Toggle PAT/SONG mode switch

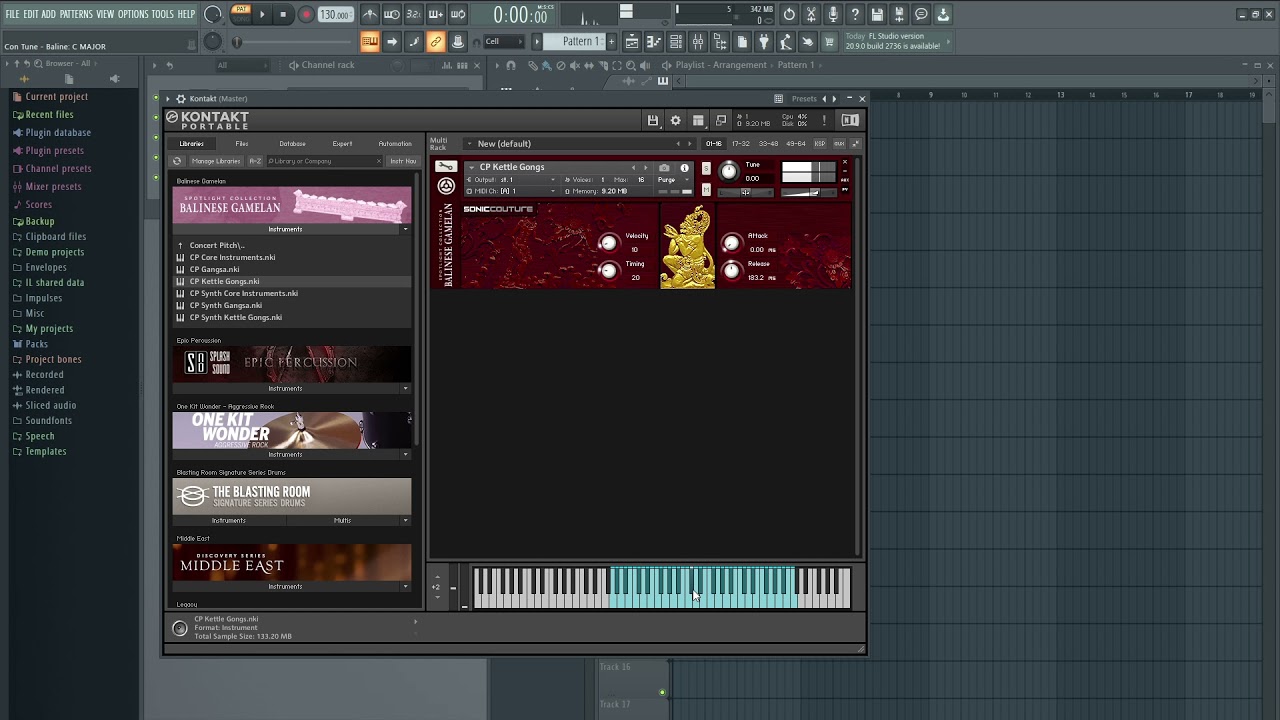241,13
